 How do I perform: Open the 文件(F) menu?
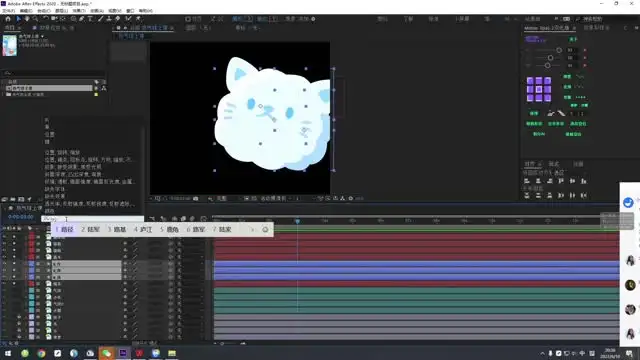click(x=9, y=11)
